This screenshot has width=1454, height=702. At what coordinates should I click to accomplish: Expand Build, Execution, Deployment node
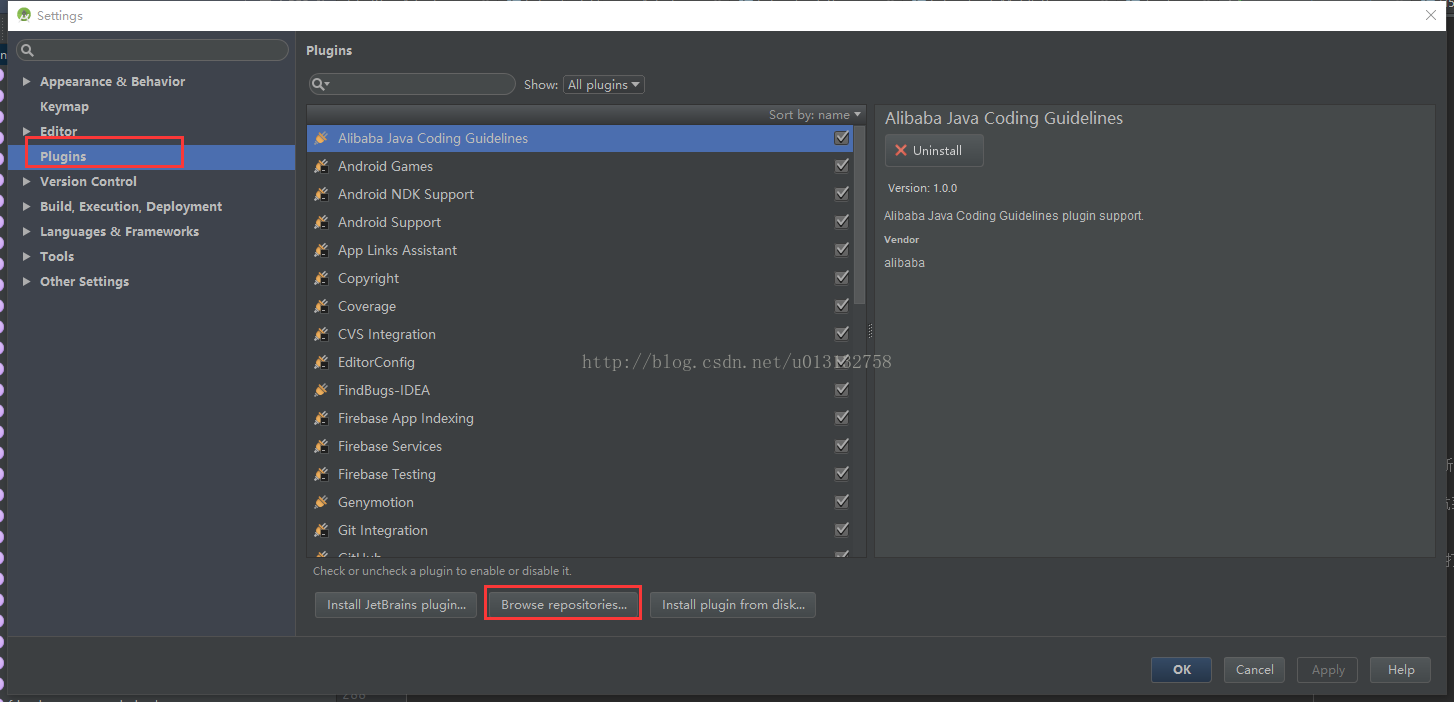click(x=27, y=206)
